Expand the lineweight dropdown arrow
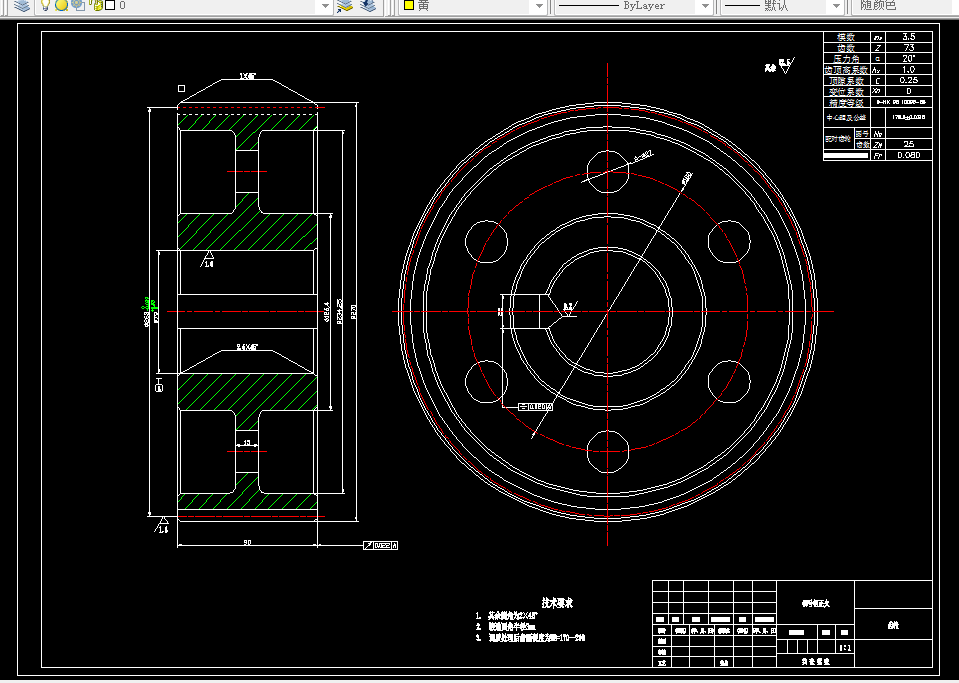The image size is (959, 683). coord(837,7)
